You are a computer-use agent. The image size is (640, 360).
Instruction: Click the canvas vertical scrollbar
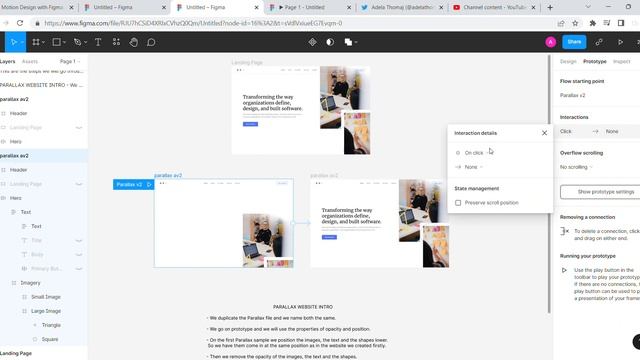click(x=549, y=184)
